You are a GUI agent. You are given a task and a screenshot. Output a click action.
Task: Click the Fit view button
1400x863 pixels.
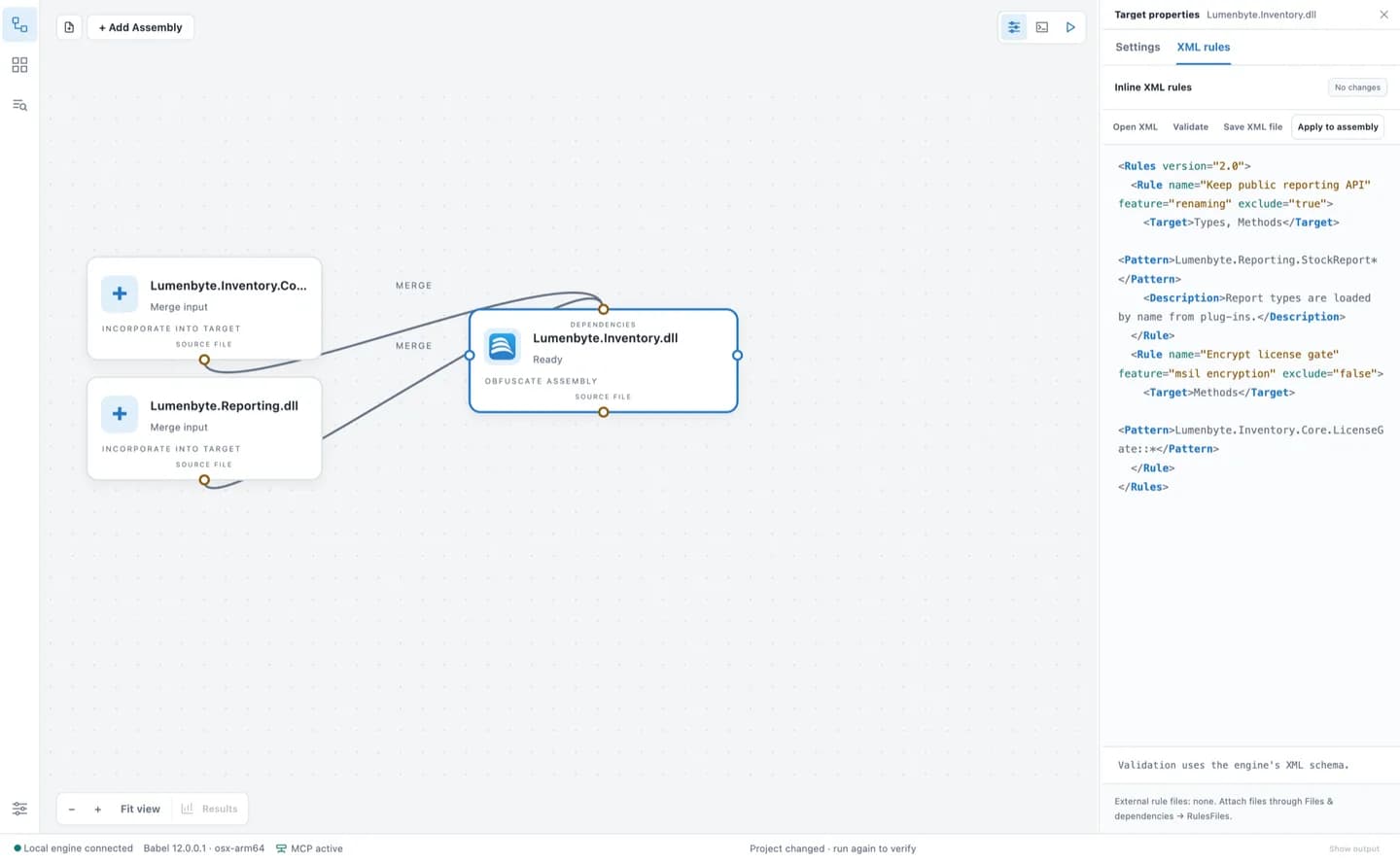coord(140,809)
